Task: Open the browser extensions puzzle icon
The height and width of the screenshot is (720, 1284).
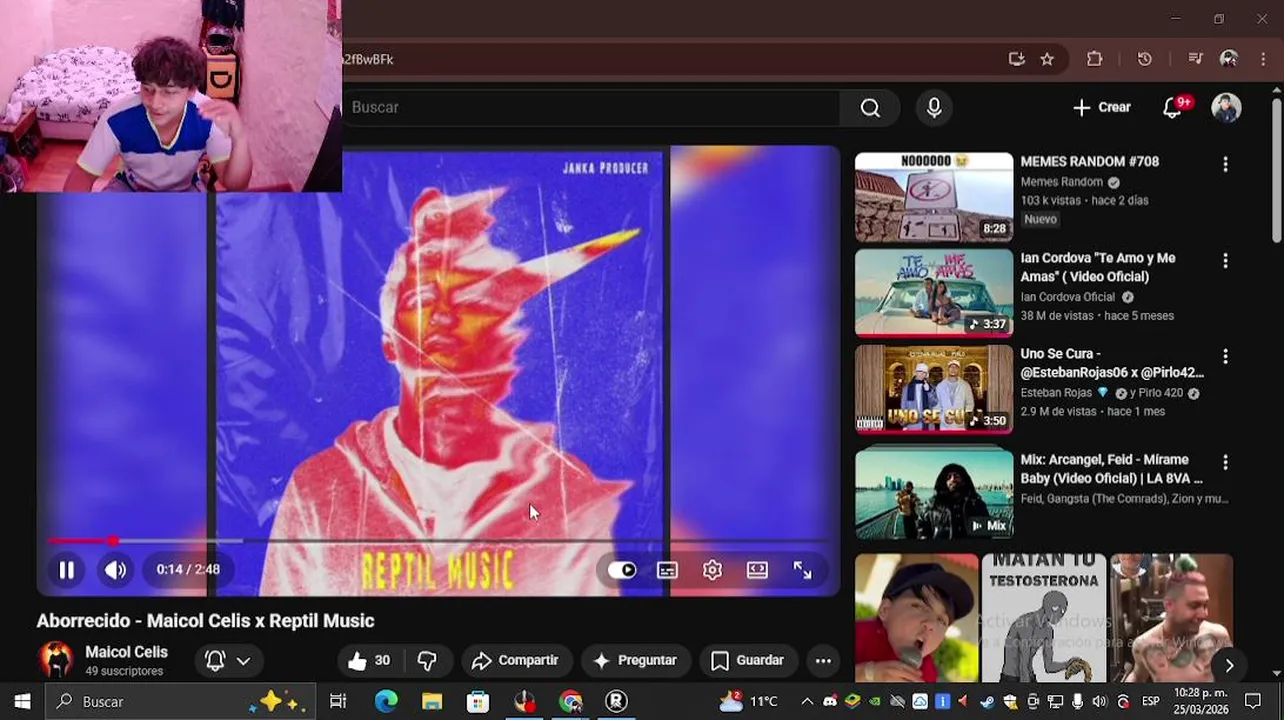Action: click(x=1095, y=59)
